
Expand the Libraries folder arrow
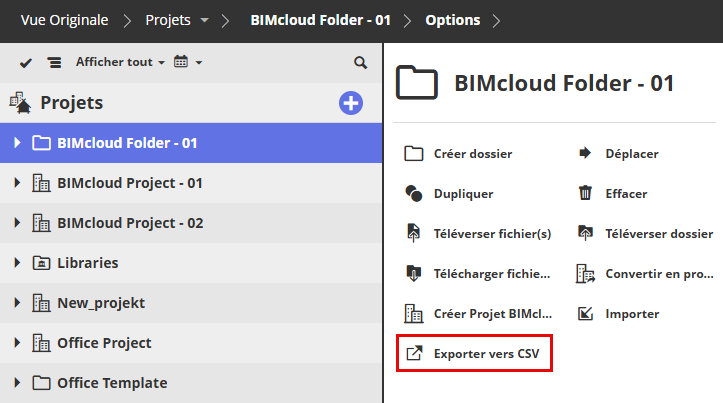click(x=17, y=263)
